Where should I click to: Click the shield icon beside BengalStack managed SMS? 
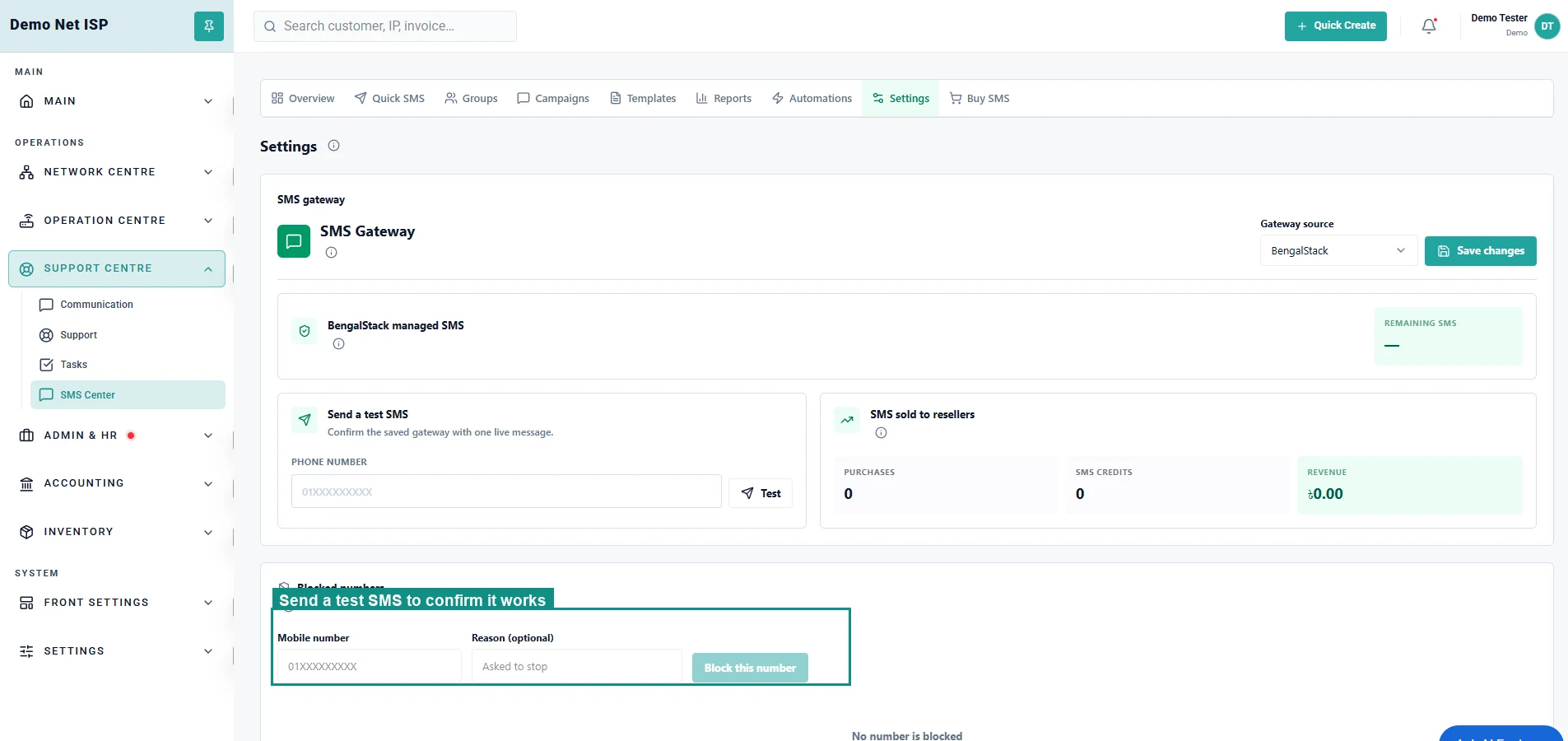point(305,331)
